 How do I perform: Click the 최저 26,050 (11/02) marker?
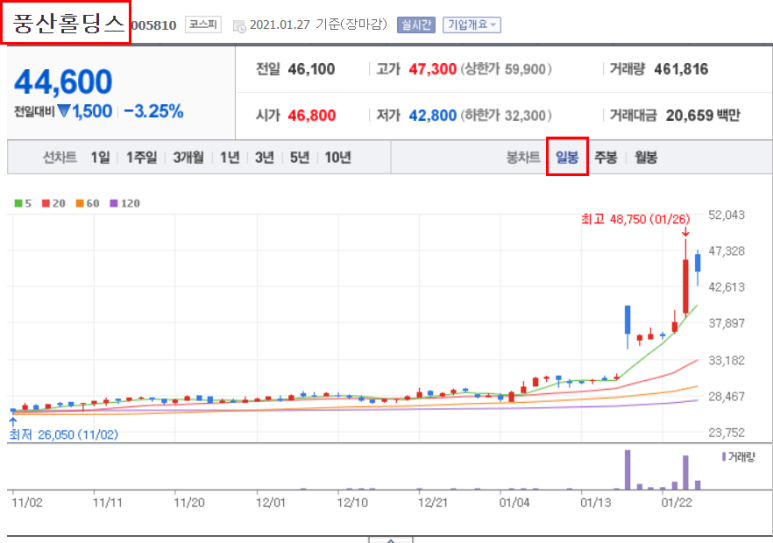(64, 434)
